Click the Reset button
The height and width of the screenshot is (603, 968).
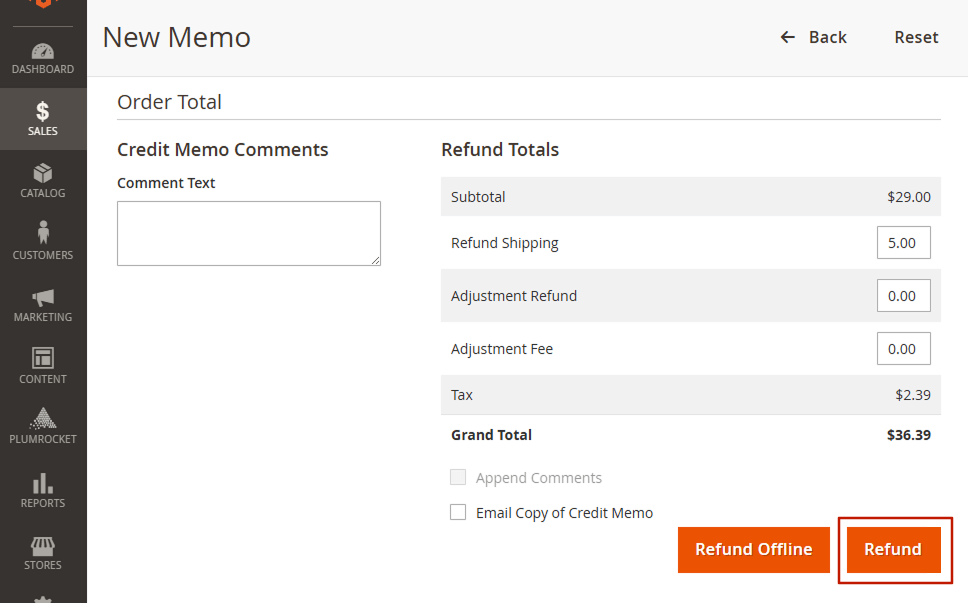(916, 37)
